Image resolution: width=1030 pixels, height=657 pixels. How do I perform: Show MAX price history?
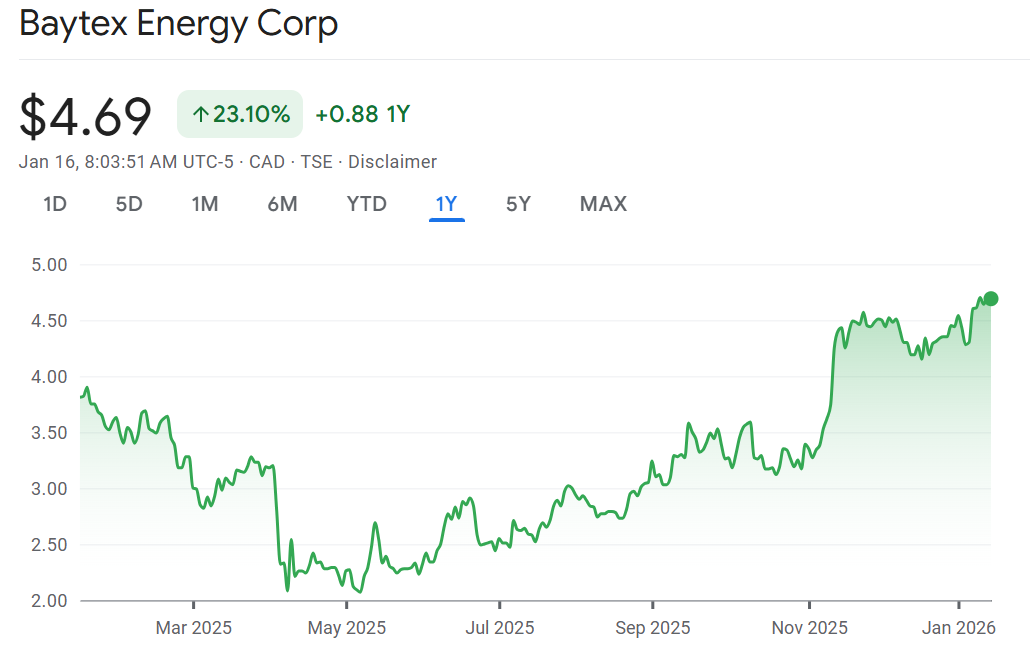pos(603,204)
